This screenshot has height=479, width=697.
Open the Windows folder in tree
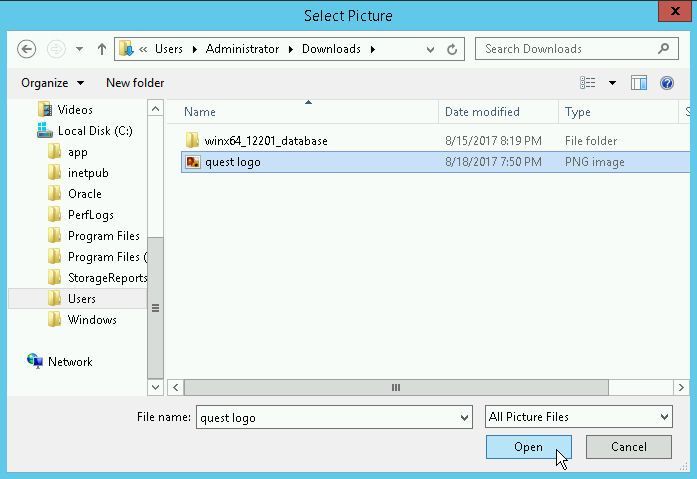coord(92,319)
